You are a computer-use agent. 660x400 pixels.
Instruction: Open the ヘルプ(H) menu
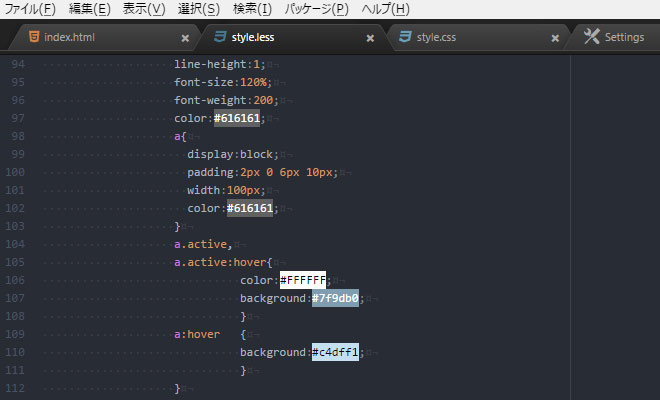[x=386, y=9]
